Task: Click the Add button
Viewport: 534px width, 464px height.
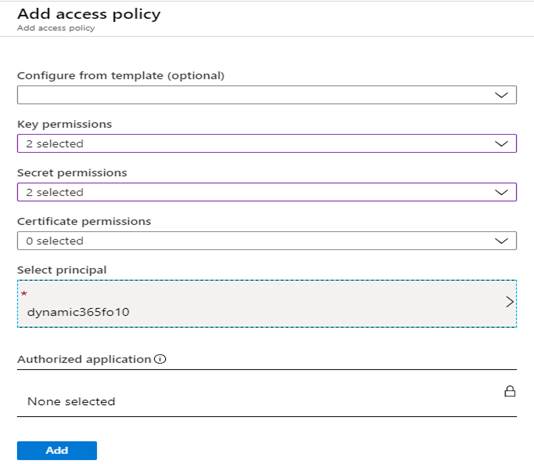Action: 57,450
